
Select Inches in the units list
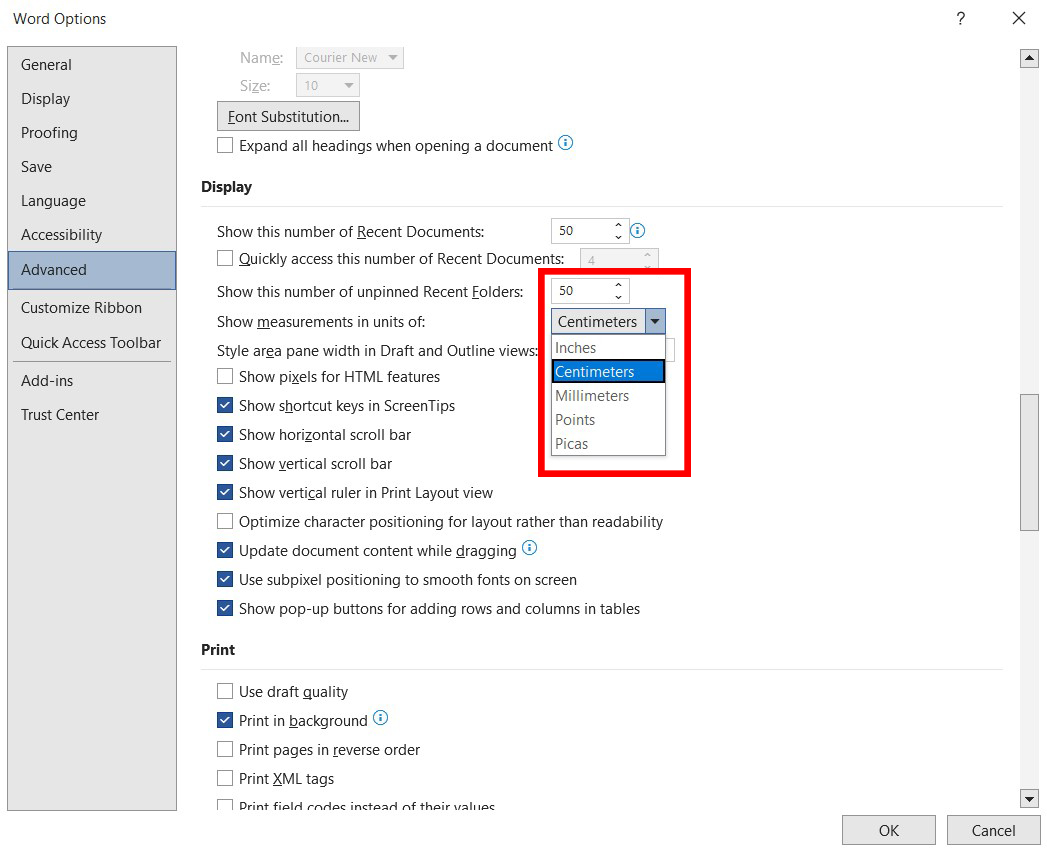608,348
